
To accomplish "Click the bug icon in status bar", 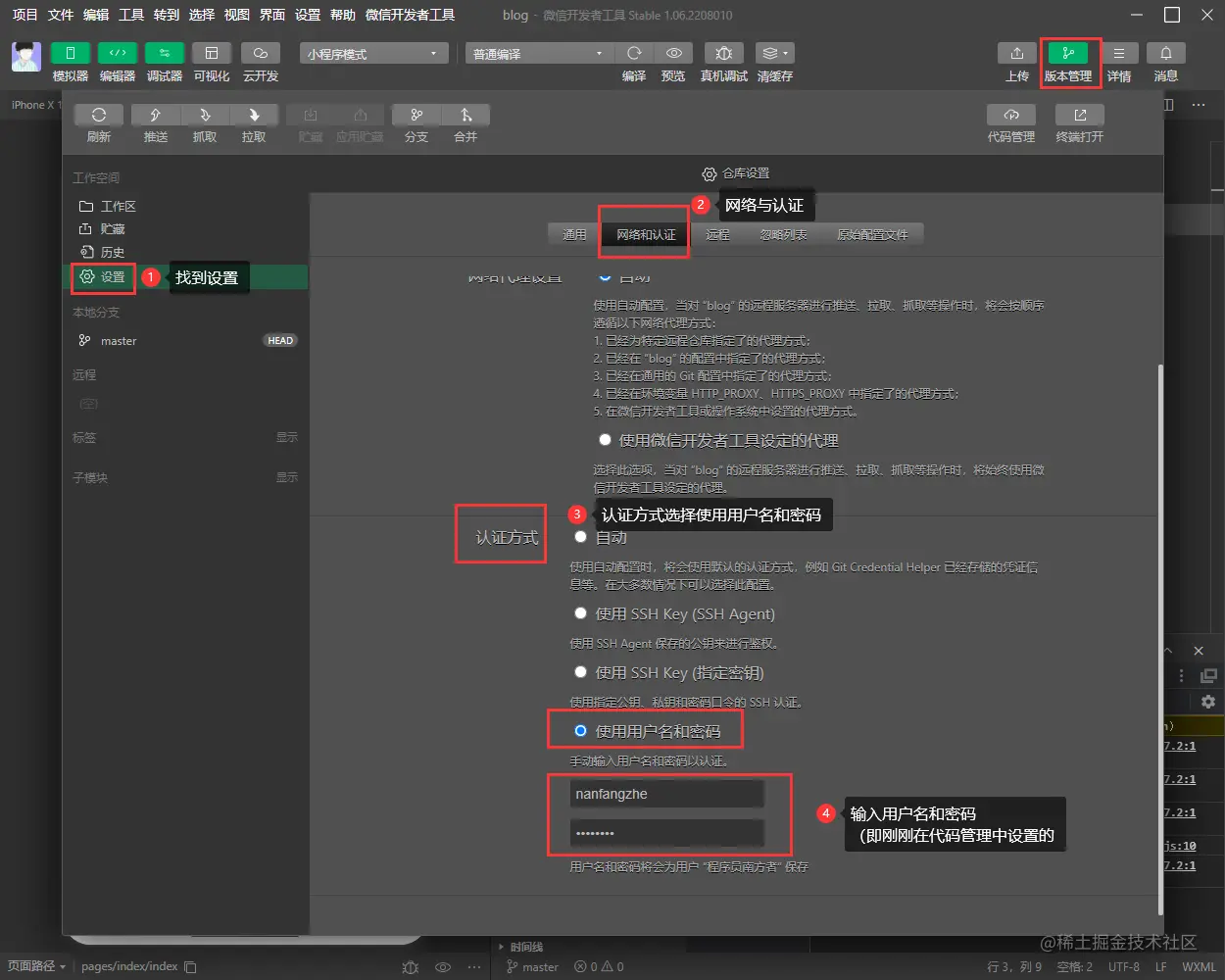I will tap(411, 966).
